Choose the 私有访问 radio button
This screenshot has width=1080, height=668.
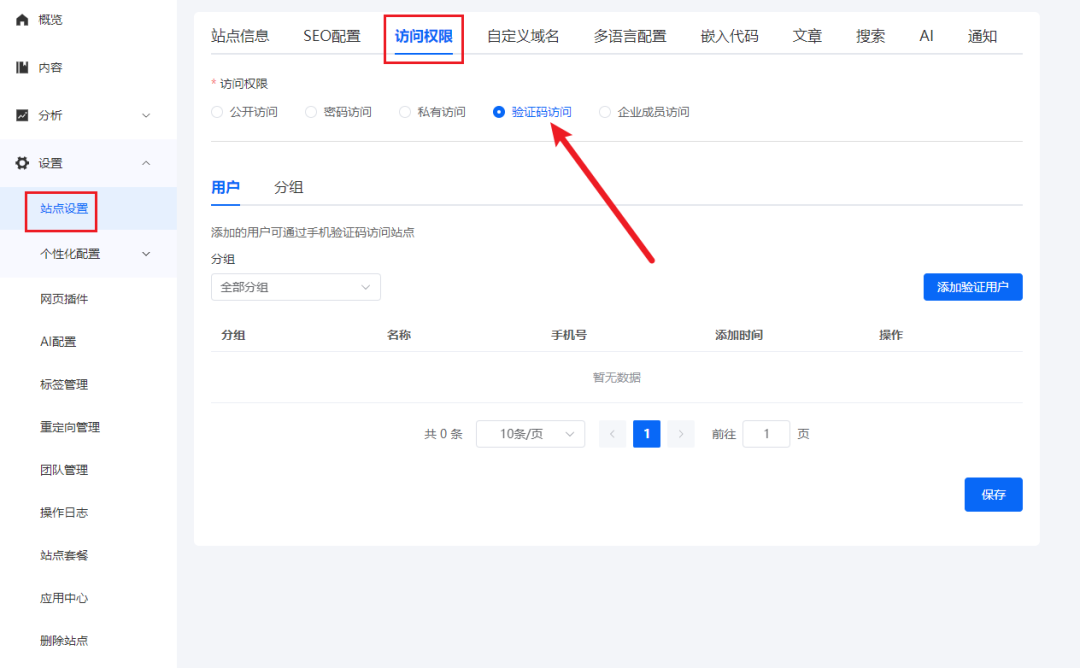click(x=404, y=111)
